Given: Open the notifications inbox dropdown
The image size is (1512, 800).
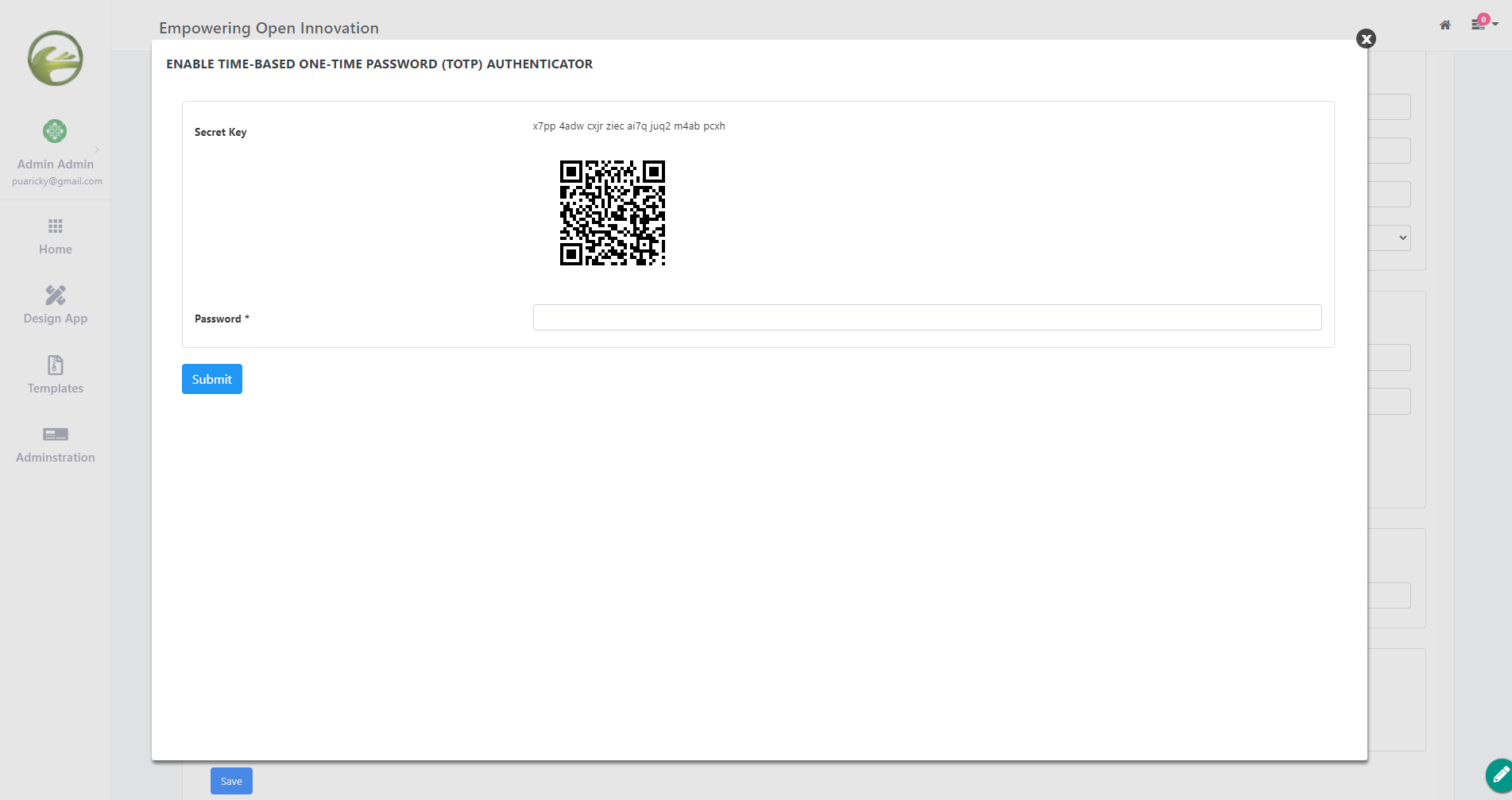Looking at the screenshot, I should 1483,24.
